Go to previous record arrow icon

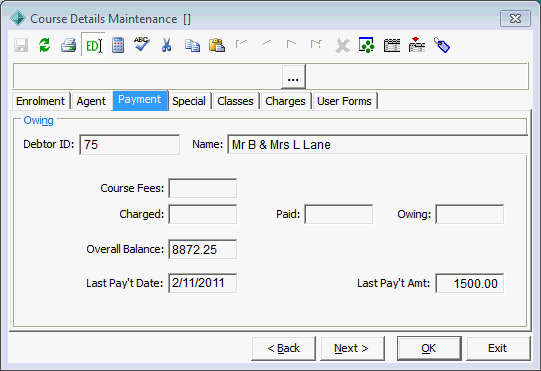point(266,44)
